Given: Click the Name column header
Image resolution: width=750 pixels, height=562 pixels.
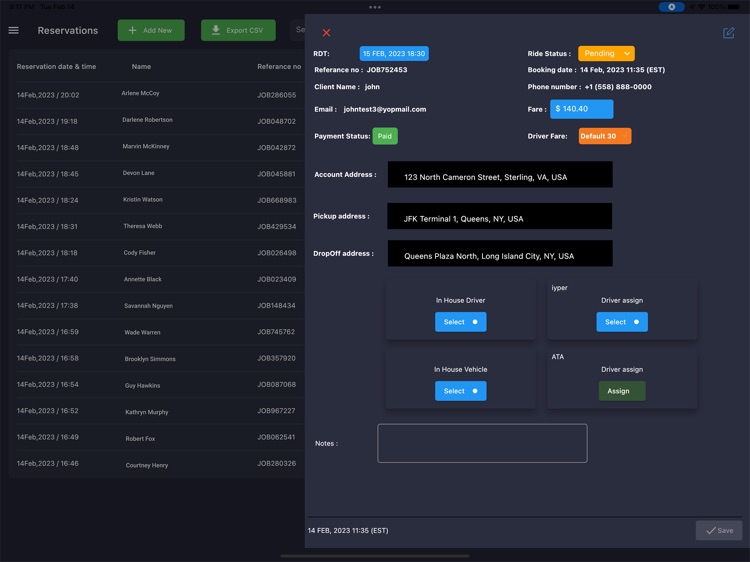Looking at the screenshot, I should [x=141, y=66].
